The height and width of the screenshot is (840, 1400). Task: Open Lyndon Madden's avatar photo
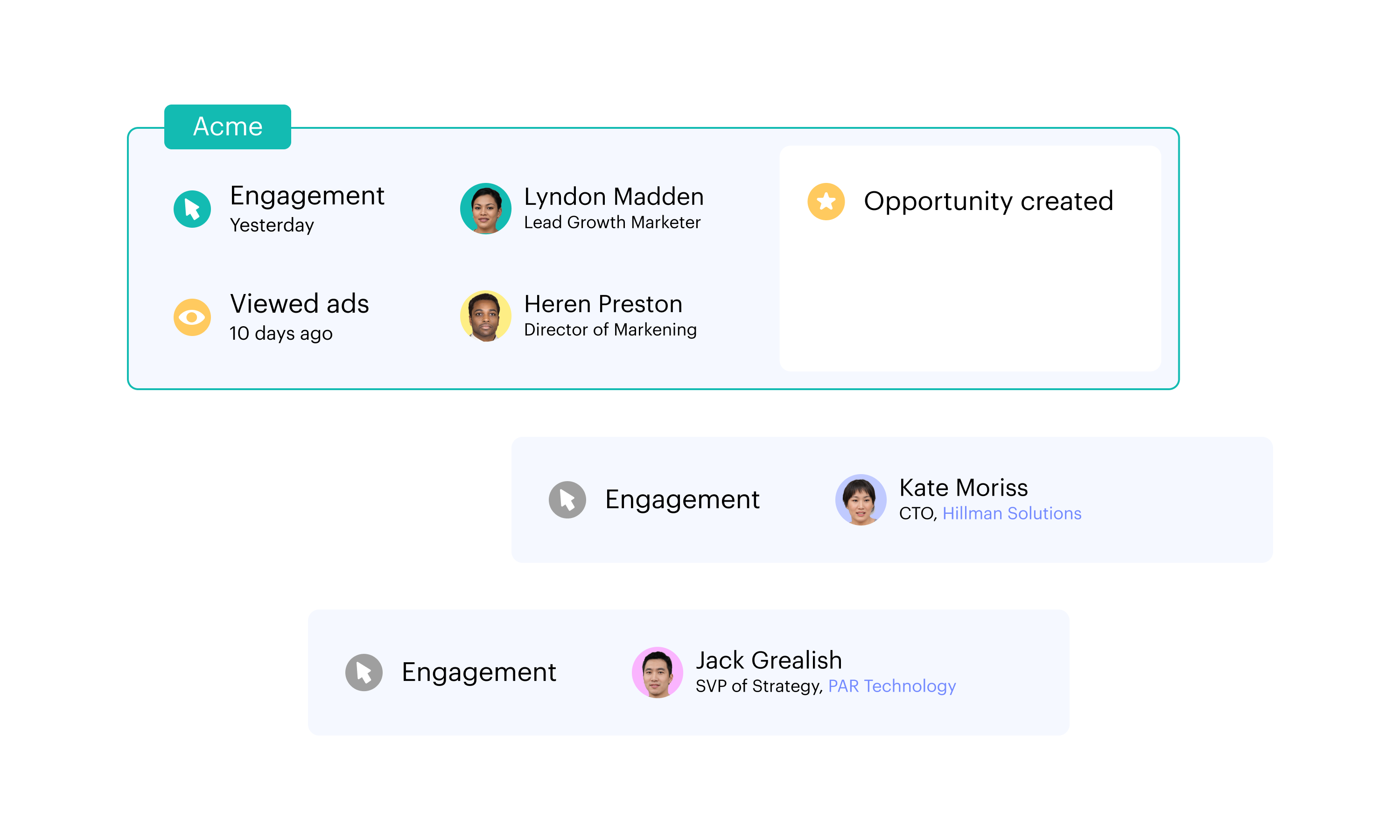point(485,208)
